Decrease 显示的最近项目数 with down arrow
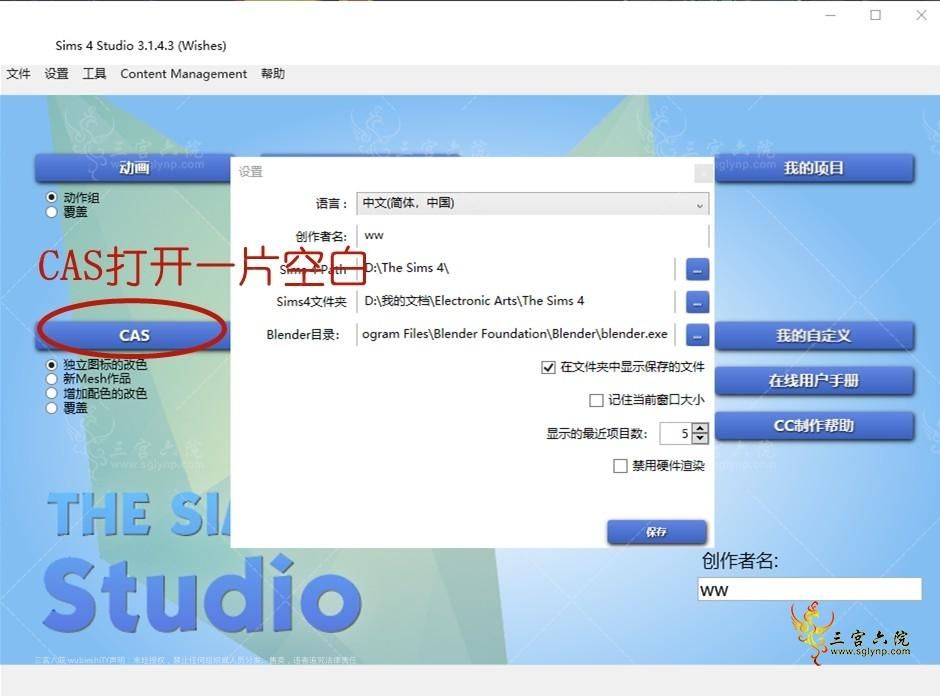940x696 pixels. [x=700, y=438]
